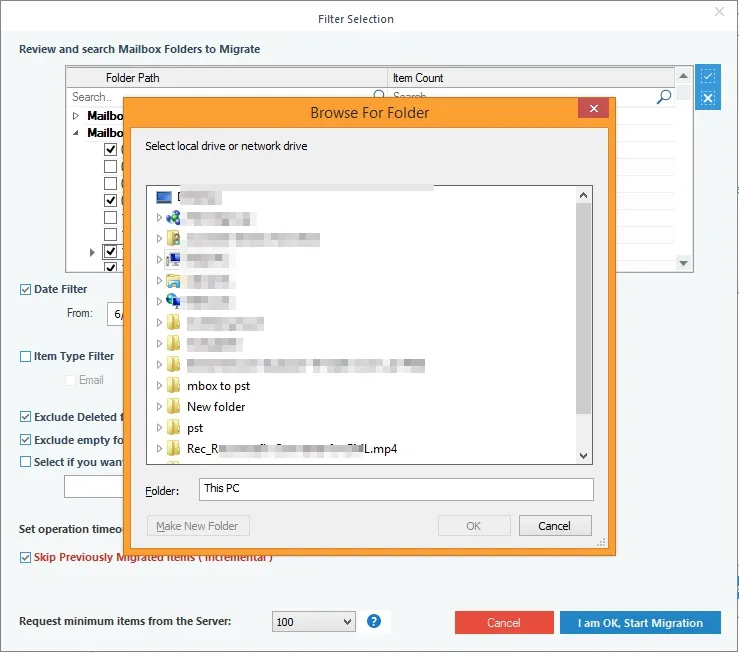Image resolution: width=739 pixels, height=653 pixels.
Task: Click Make New Folder button
Action: [198, 526]
